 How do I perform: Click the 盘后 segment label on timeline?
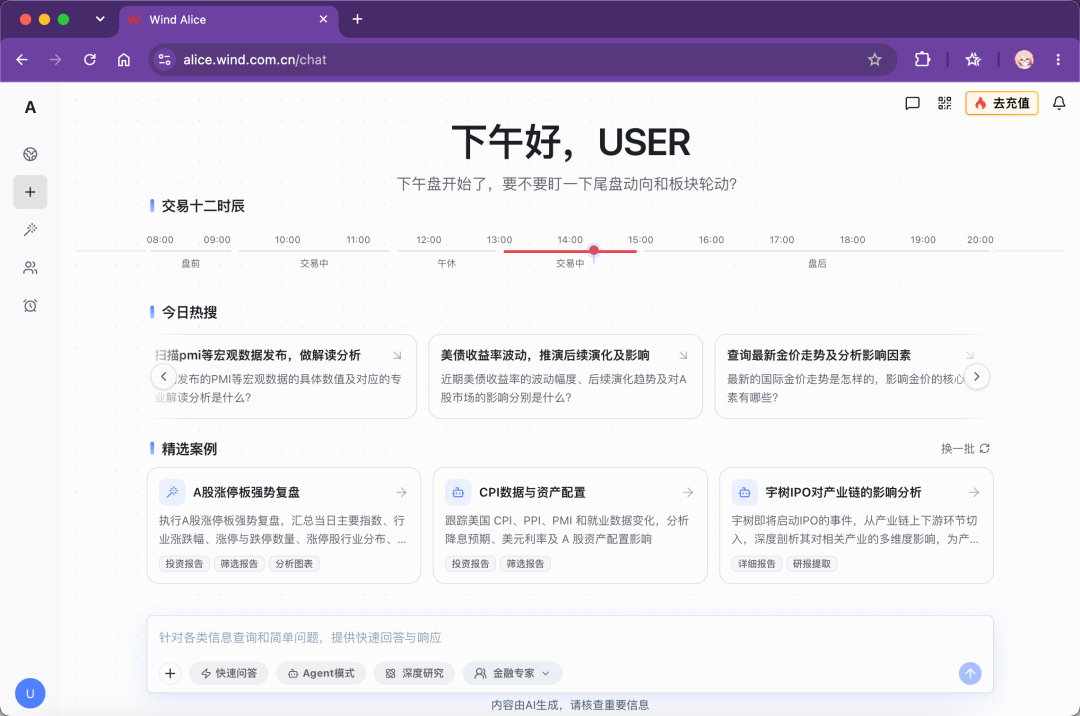[x=818, y=264]
